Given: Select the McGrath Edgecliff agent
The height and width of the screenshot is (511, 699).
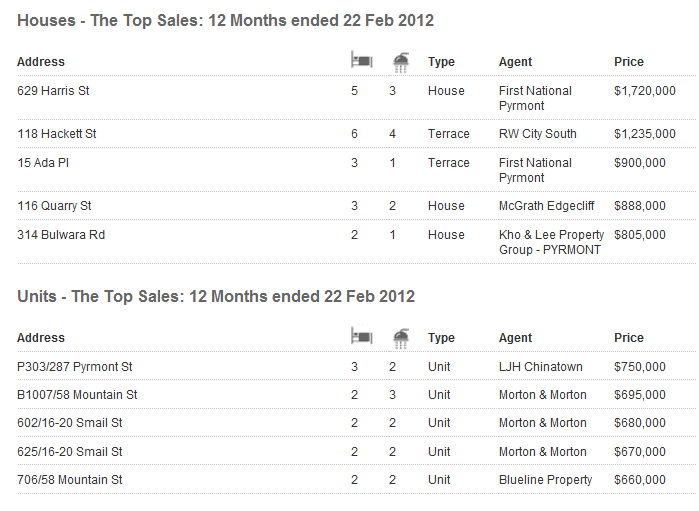Looking at the screenshot, I should 546,206.
